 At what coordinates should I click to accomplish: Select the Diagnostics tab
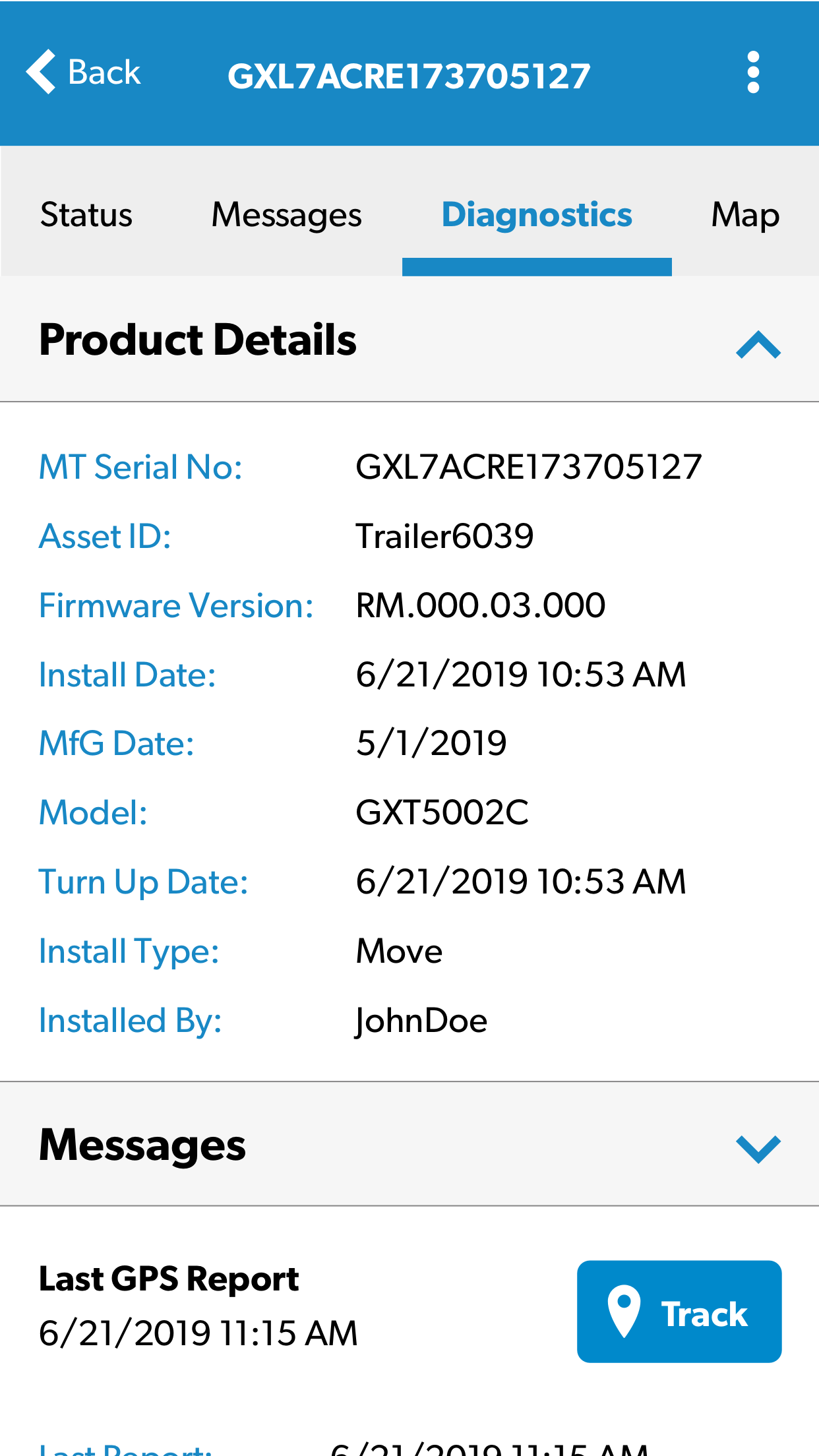pyautogui.click(x=537, y=215)
